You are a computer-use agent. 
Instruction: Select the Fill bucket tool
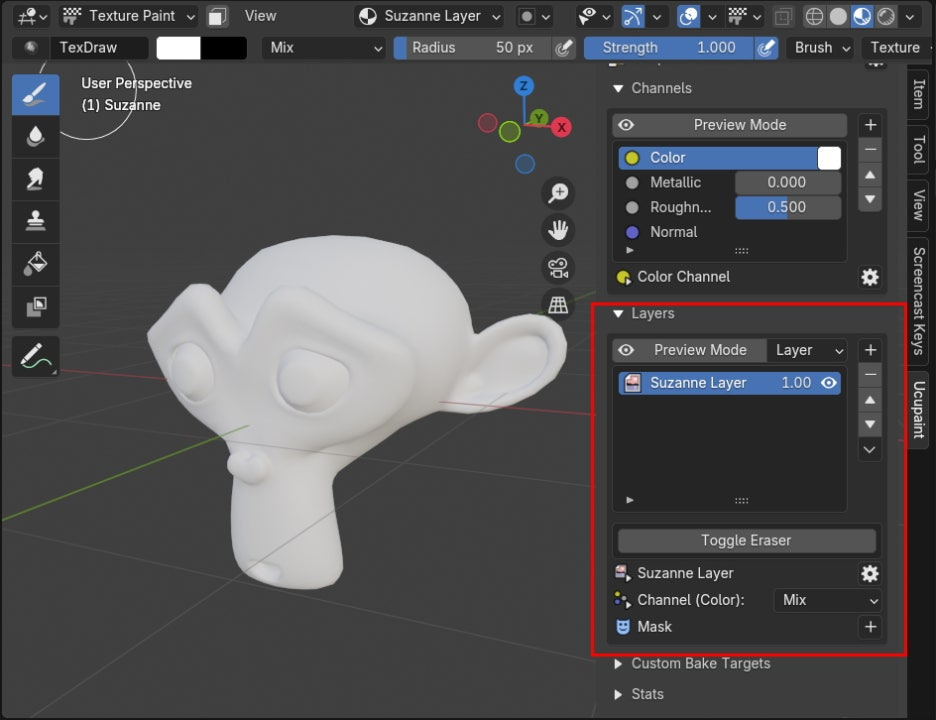coord(35,264)
